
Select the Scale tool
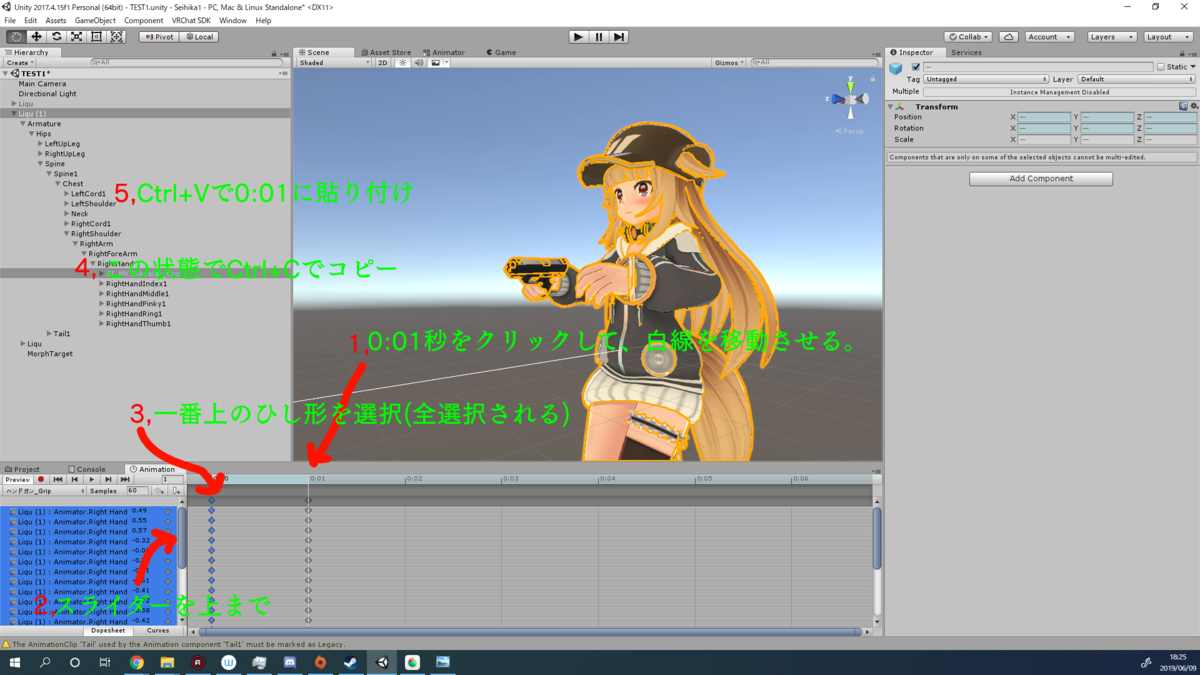(x=76, y=37)
